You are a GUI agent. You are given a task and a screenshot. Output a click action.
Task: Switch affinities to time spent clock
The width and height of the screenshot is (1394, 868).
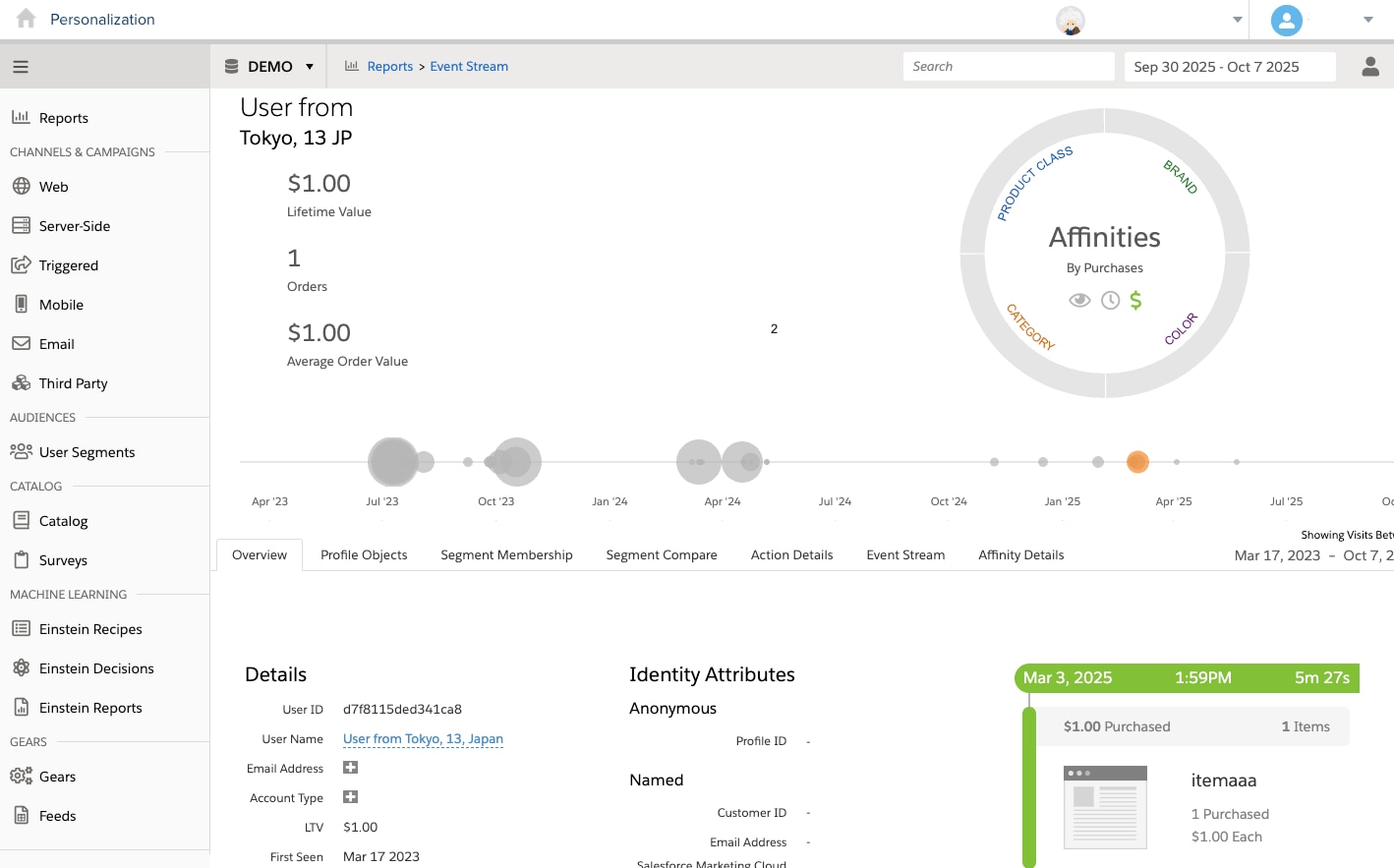(1110, 301)
